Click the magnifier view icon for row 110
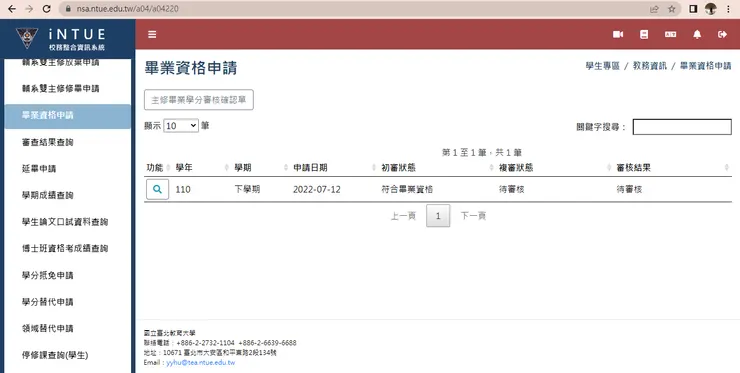740x373 pixels. (x=158, y=189)
